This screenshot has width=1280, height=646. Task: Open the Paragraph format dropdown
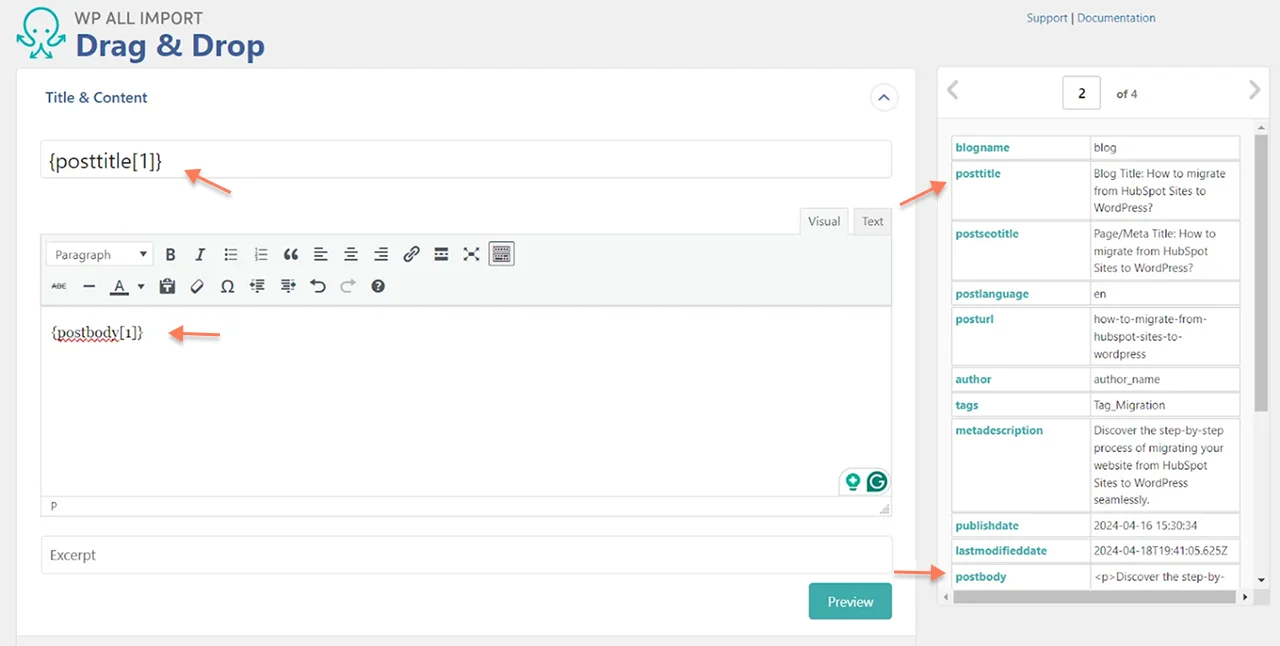(x=100, y=255)
